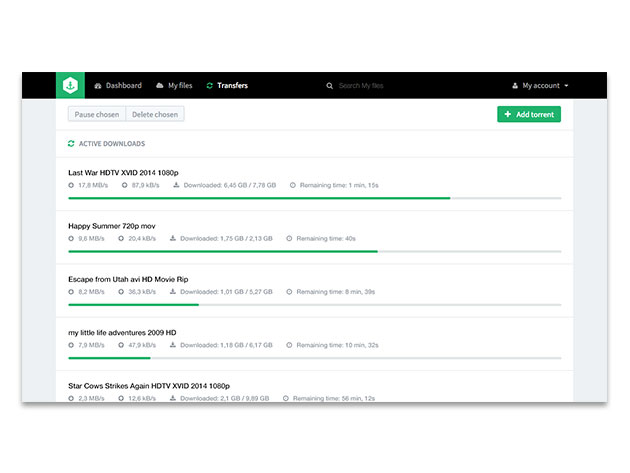630x473 pixels.
Task: Click the My account user icon
Action: click(515, 86)
